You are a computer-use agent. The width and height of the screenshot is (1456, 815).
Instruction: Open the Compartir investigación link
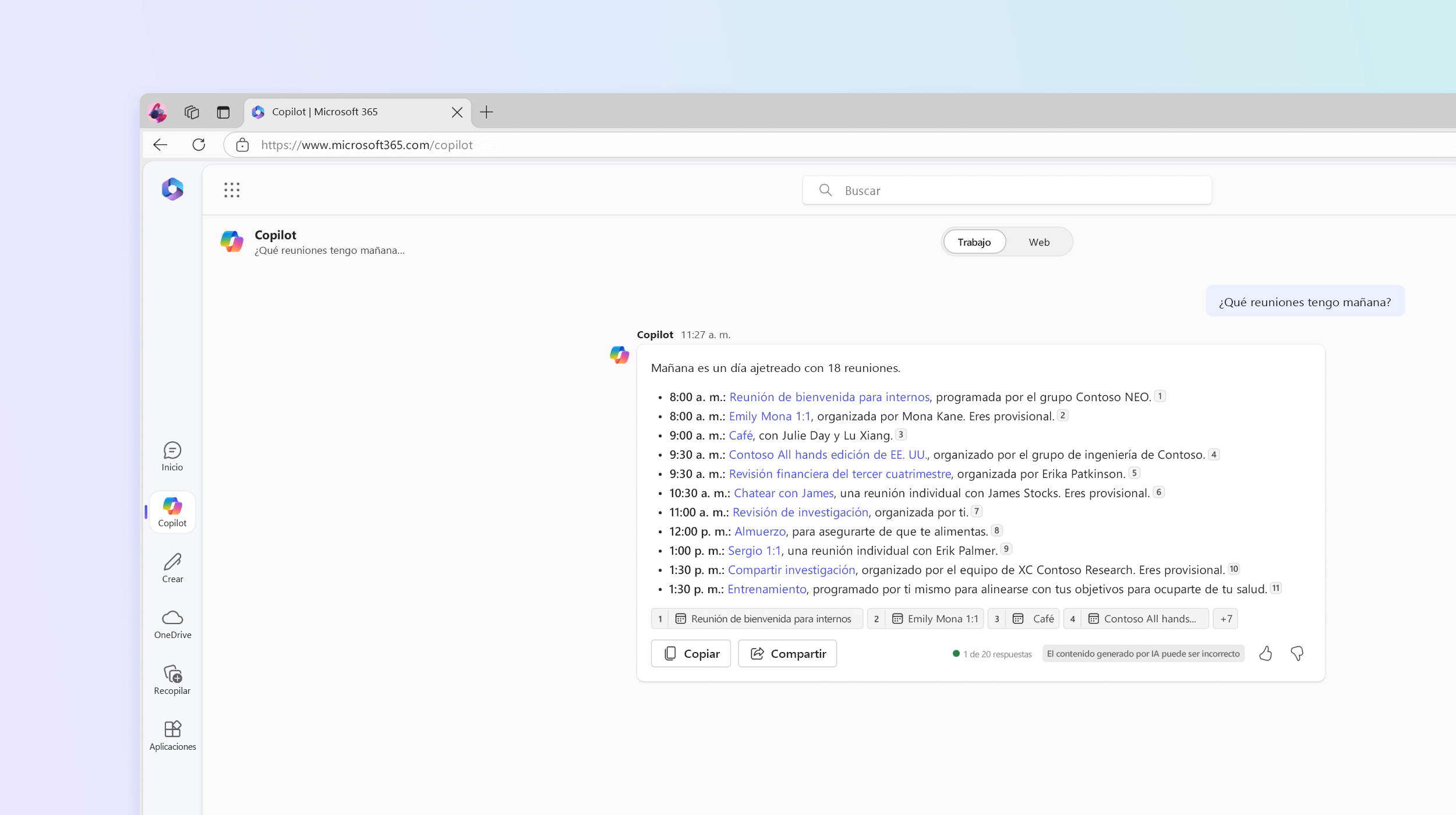point(791,570)
